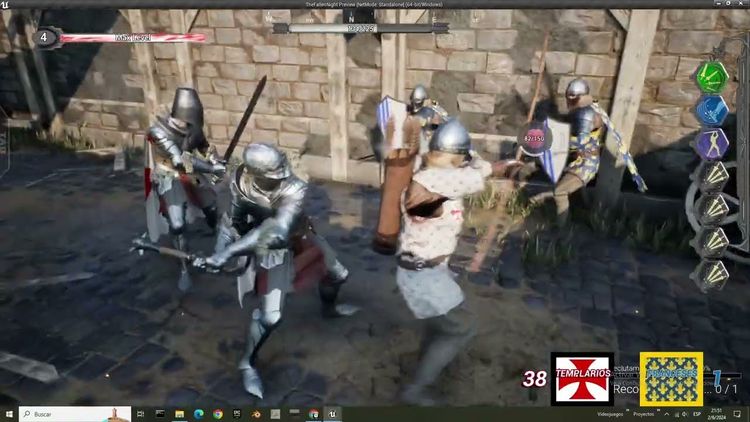Open Blender from the taskbar
The width and height of the screenshot is (750, 422).
(x=256, y=414)
